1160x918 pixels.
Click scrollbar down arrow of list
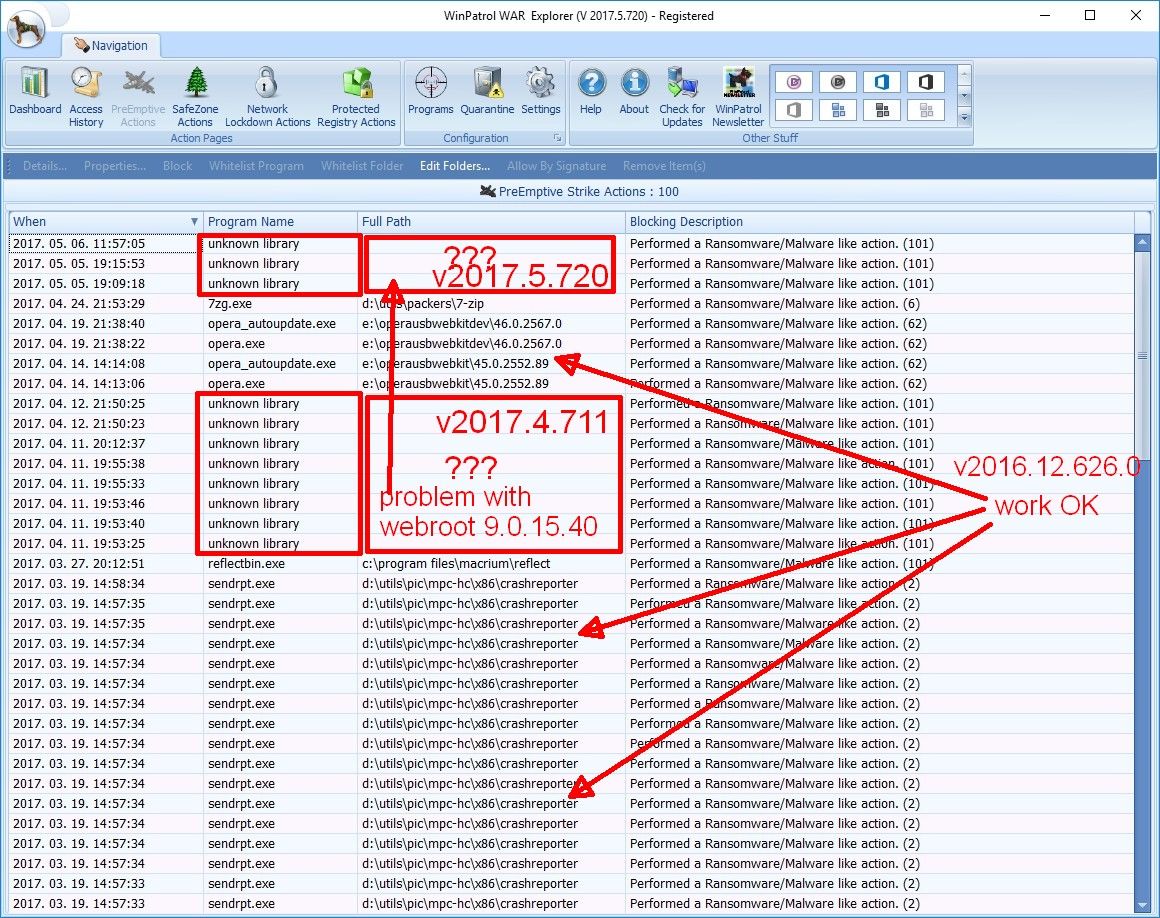click(1142, 905)
